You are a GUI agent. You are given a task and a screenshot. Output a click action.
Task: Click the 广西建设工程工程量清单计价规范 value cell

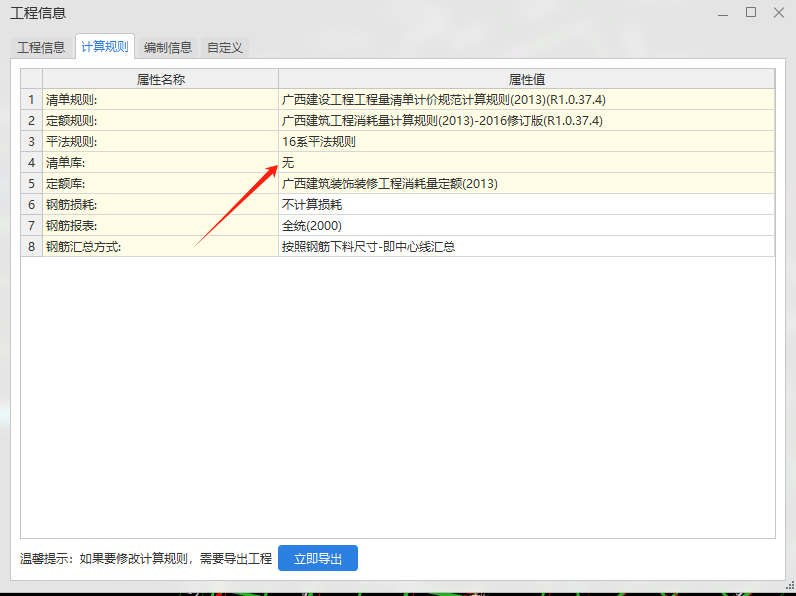526,100
